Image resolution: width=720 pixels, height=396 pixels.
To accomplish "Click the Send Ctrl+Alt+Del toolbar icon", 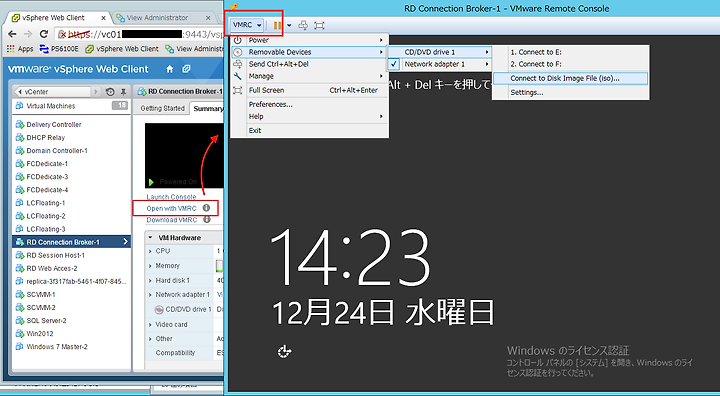I will 303,25.
